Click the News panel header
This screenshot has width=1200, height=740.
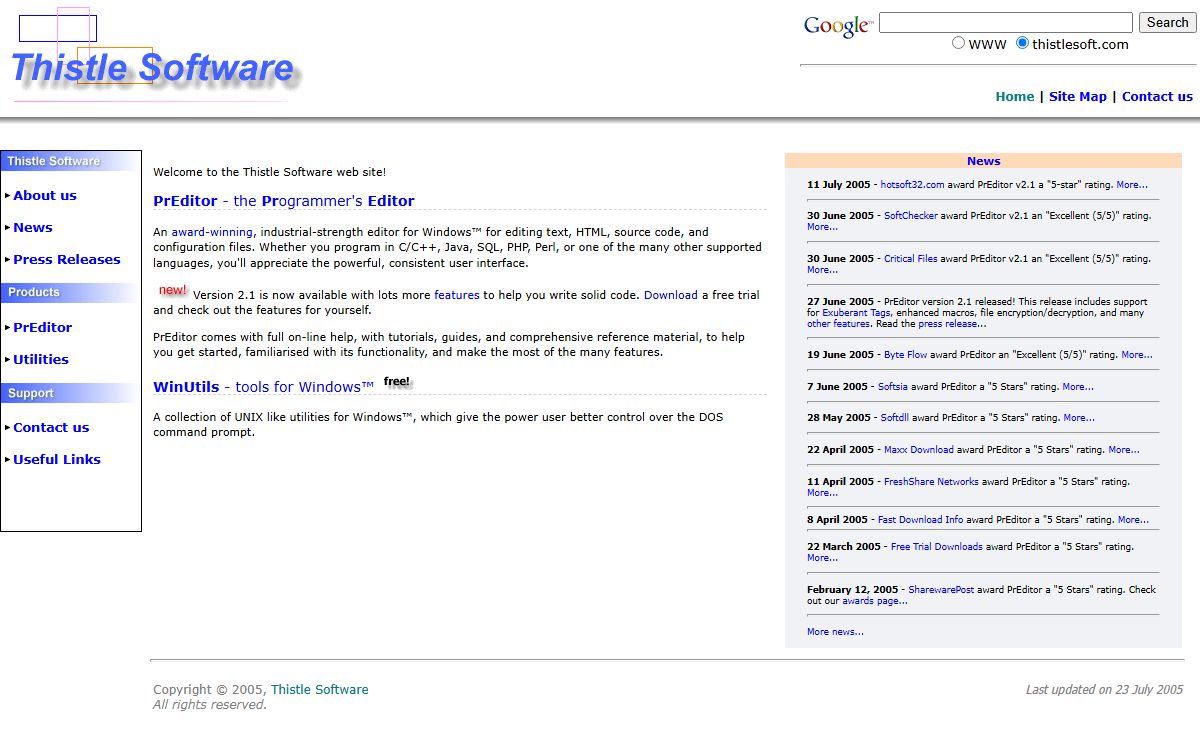click(983, 161)
